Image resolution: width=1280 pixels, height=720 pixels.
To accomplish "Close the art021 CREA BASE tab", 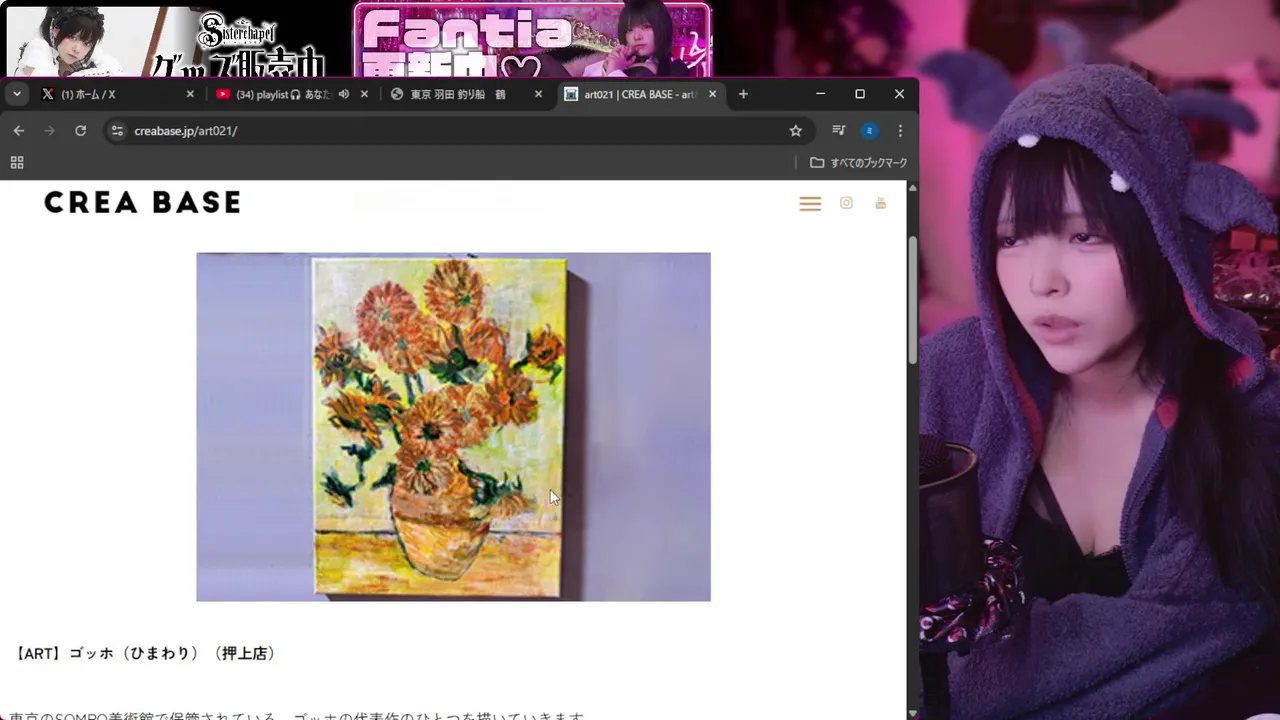I will [x=712, y=94].
